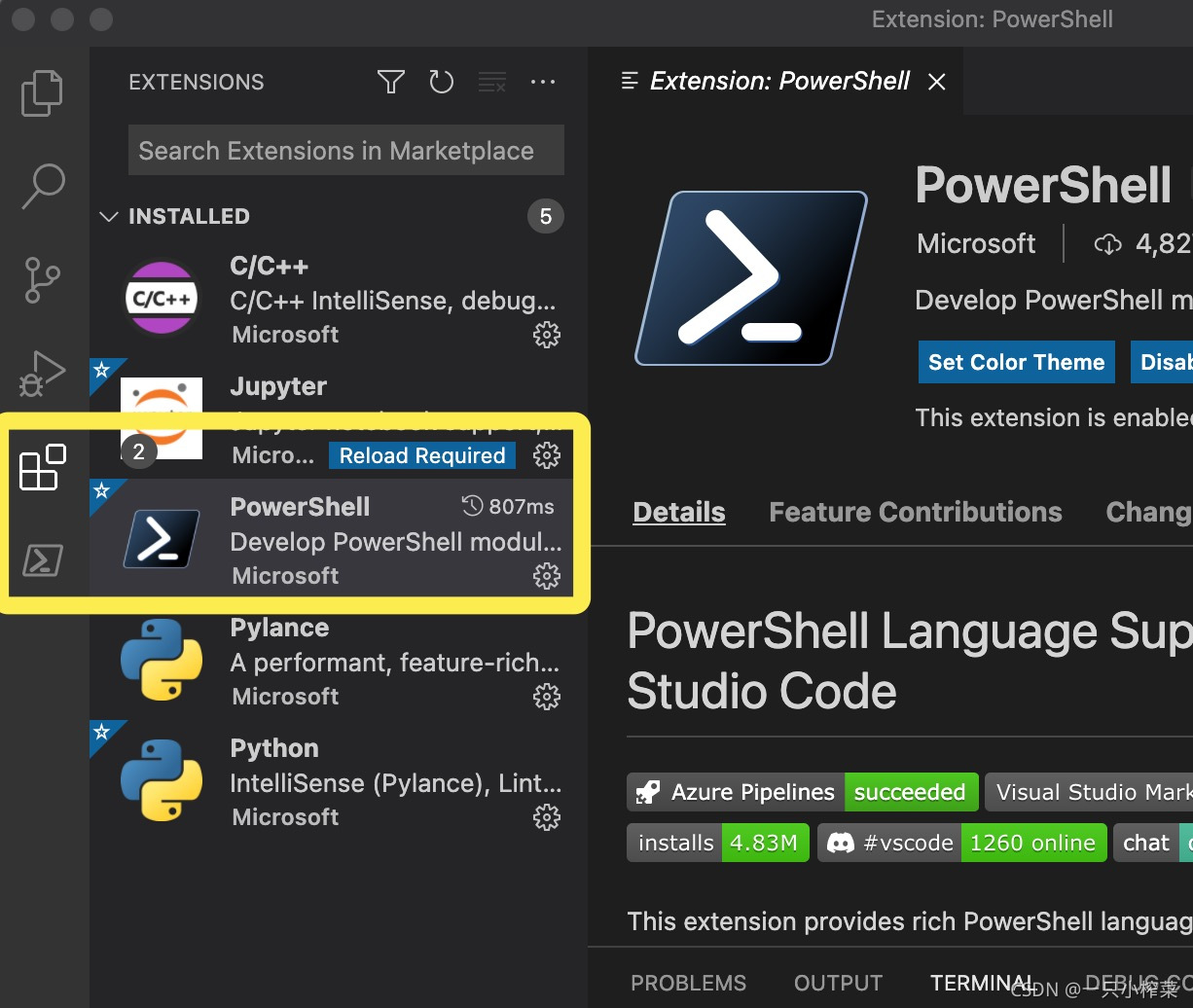Refresh the extensions list
The image size is (1193, 1008).
(441, 82)
